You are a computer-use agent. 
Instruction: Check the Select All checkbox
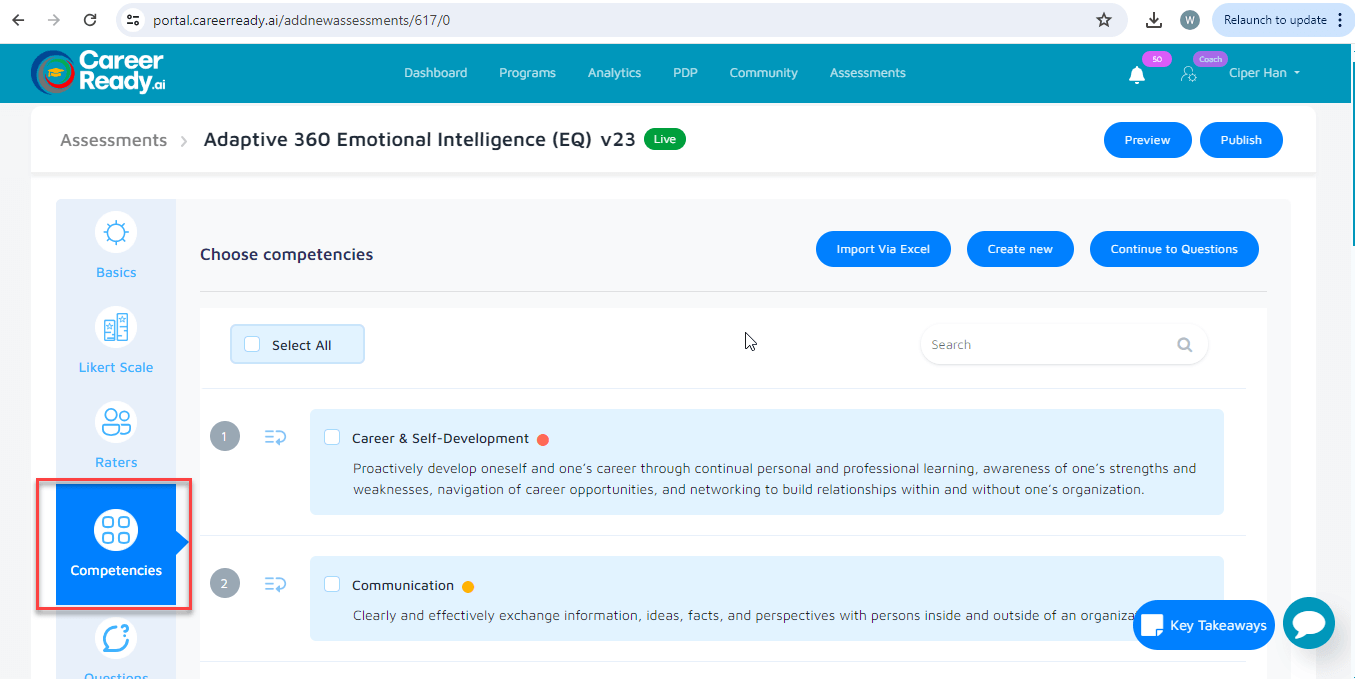252,345
